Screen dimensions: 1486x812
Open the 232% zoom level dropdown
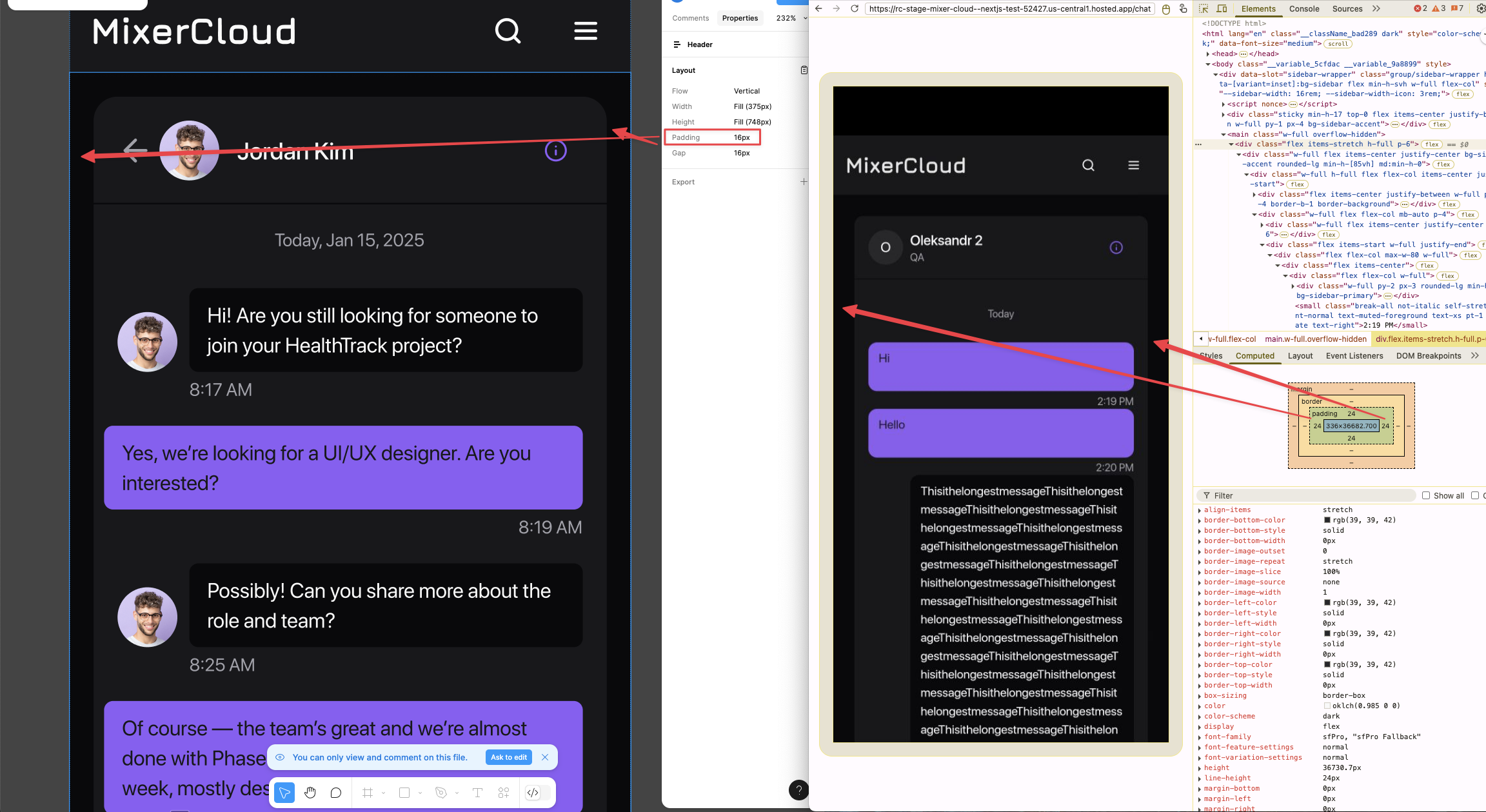[x=791, y=18]
